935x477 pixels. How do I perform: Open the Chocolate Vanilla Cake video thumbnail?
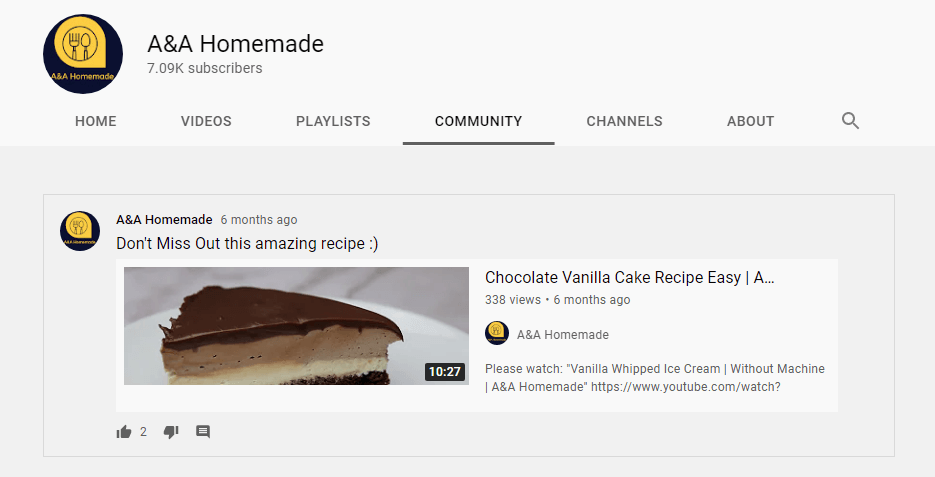(296, 326)
